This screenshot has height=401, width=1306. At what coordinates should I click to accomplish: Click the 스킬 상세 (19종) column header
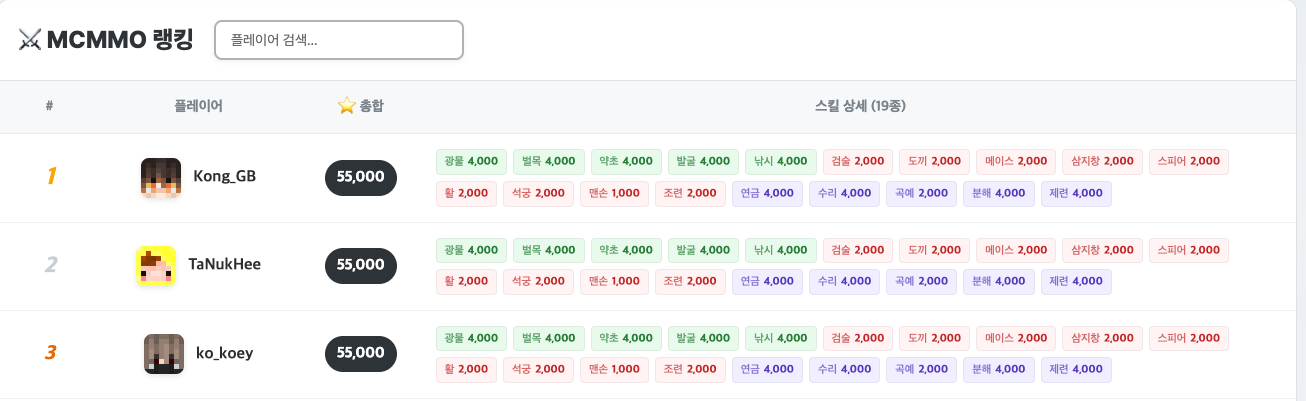[x=860, y=106]
